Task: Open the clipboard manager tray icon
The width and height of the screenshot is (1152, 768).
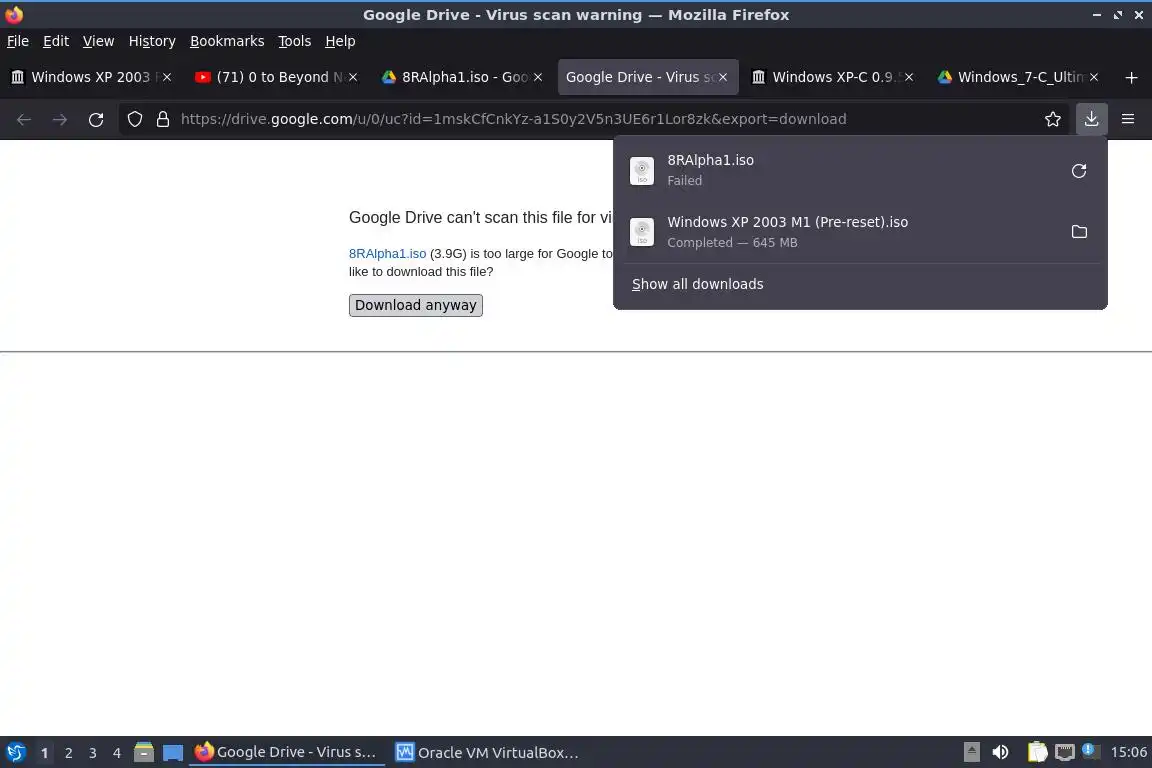Action: [1037, 753]
